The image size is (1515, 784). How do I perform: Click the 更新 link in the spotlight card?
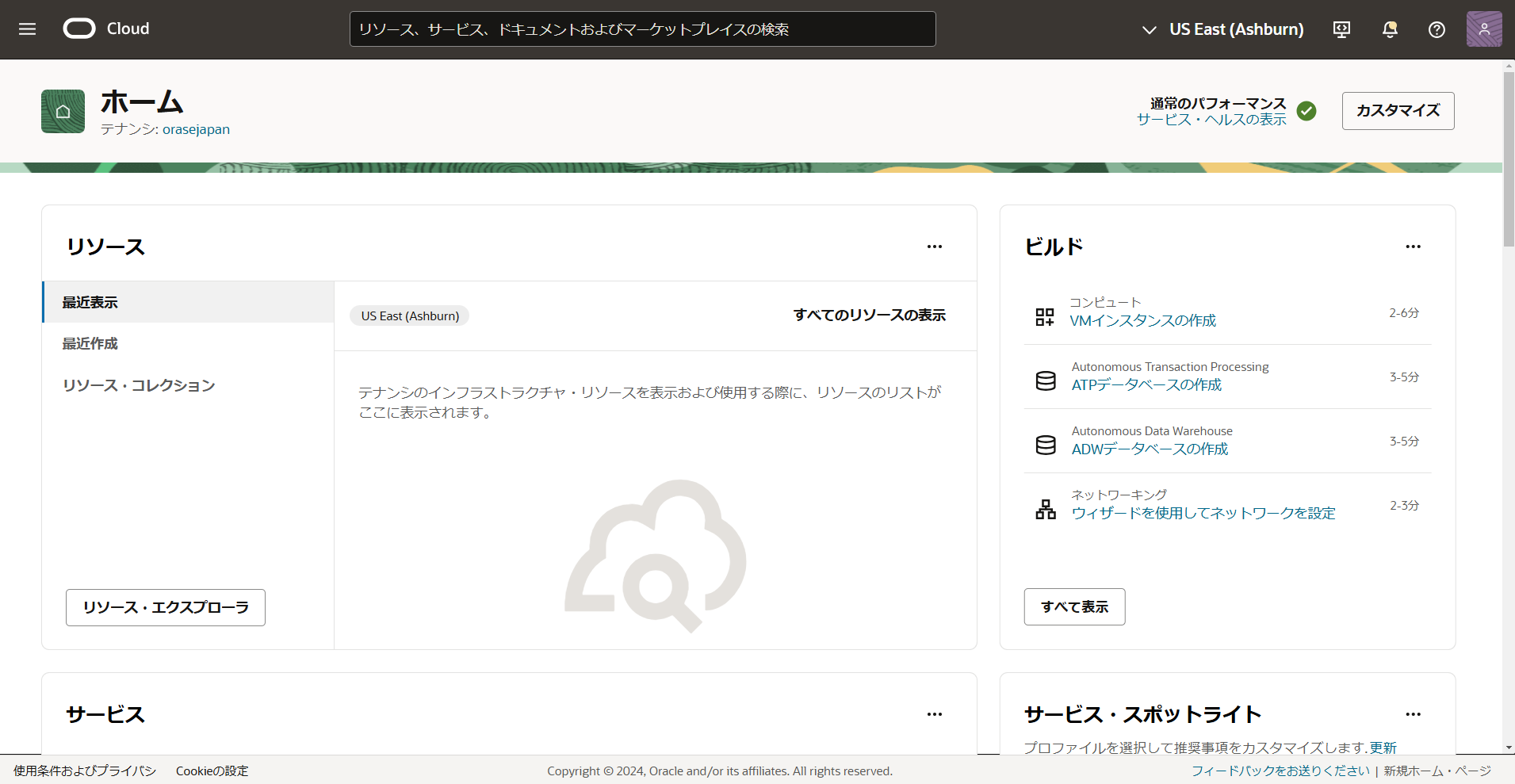[1383, 748]
